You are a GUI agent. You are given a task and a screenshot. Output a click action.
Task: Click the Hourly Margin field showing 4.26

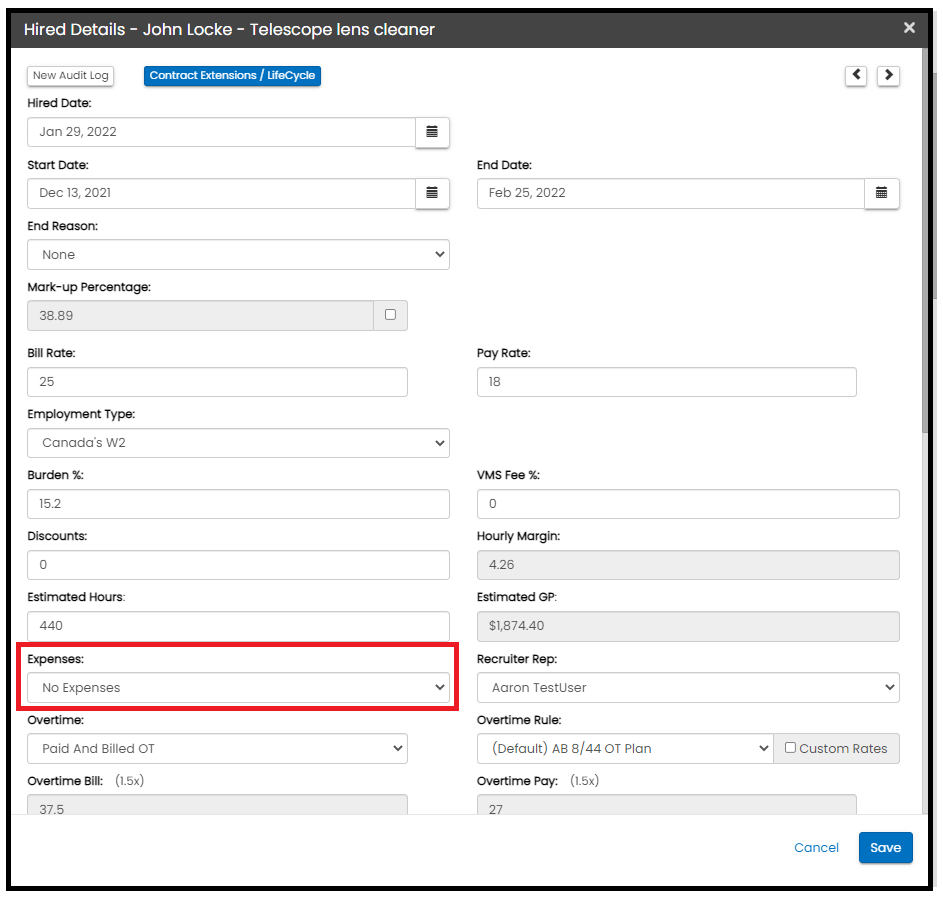point(688,565)
